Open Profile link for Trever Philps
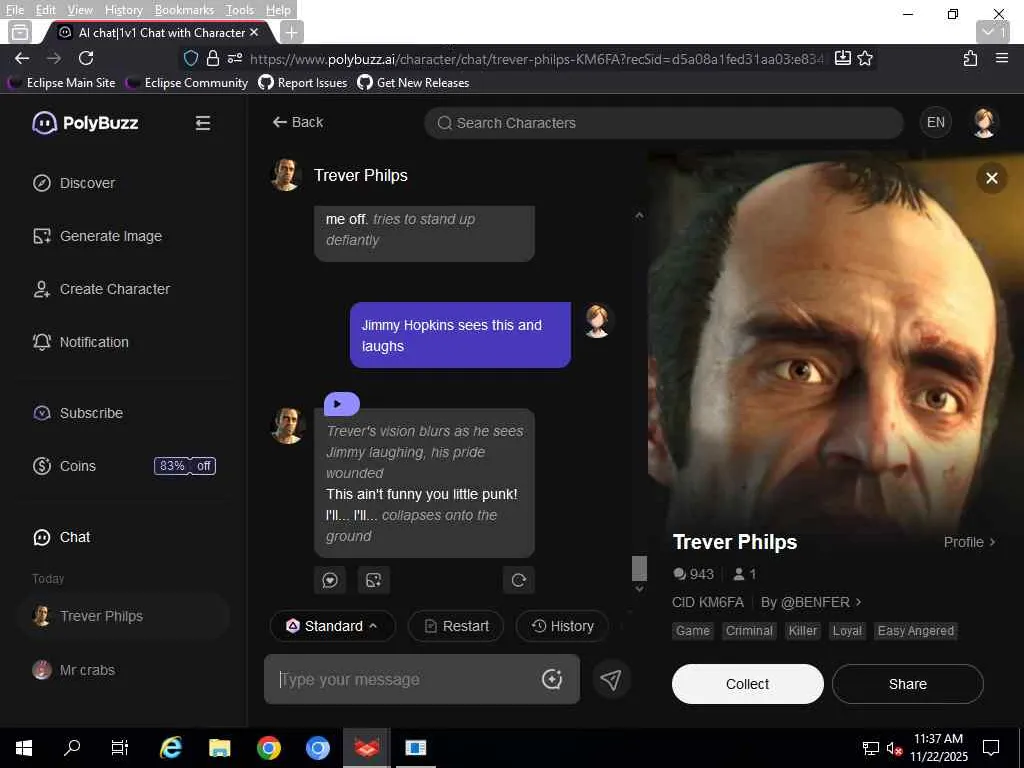 pyautogui.click(x=969, y=542)
